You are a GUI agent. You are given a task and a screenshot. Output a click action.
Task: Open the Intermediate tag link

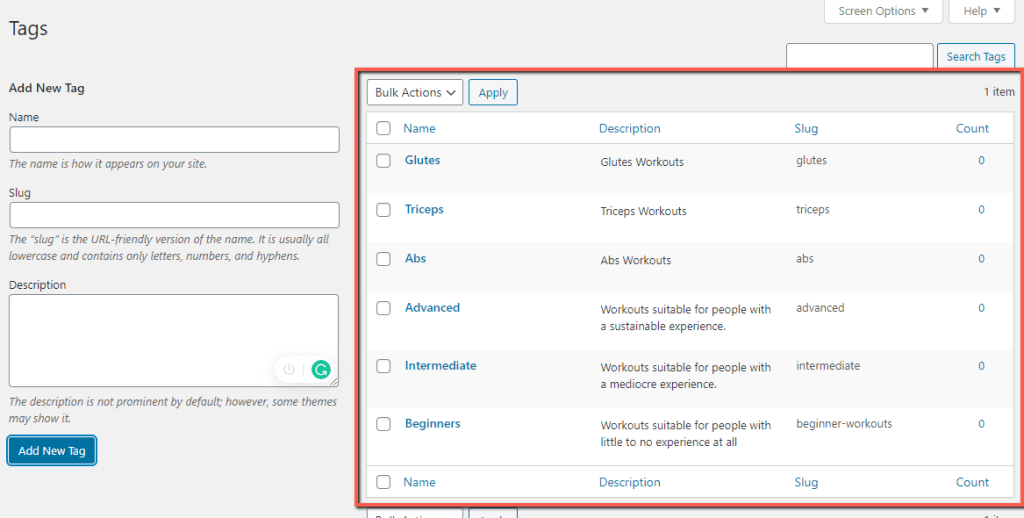coord(440,366)
